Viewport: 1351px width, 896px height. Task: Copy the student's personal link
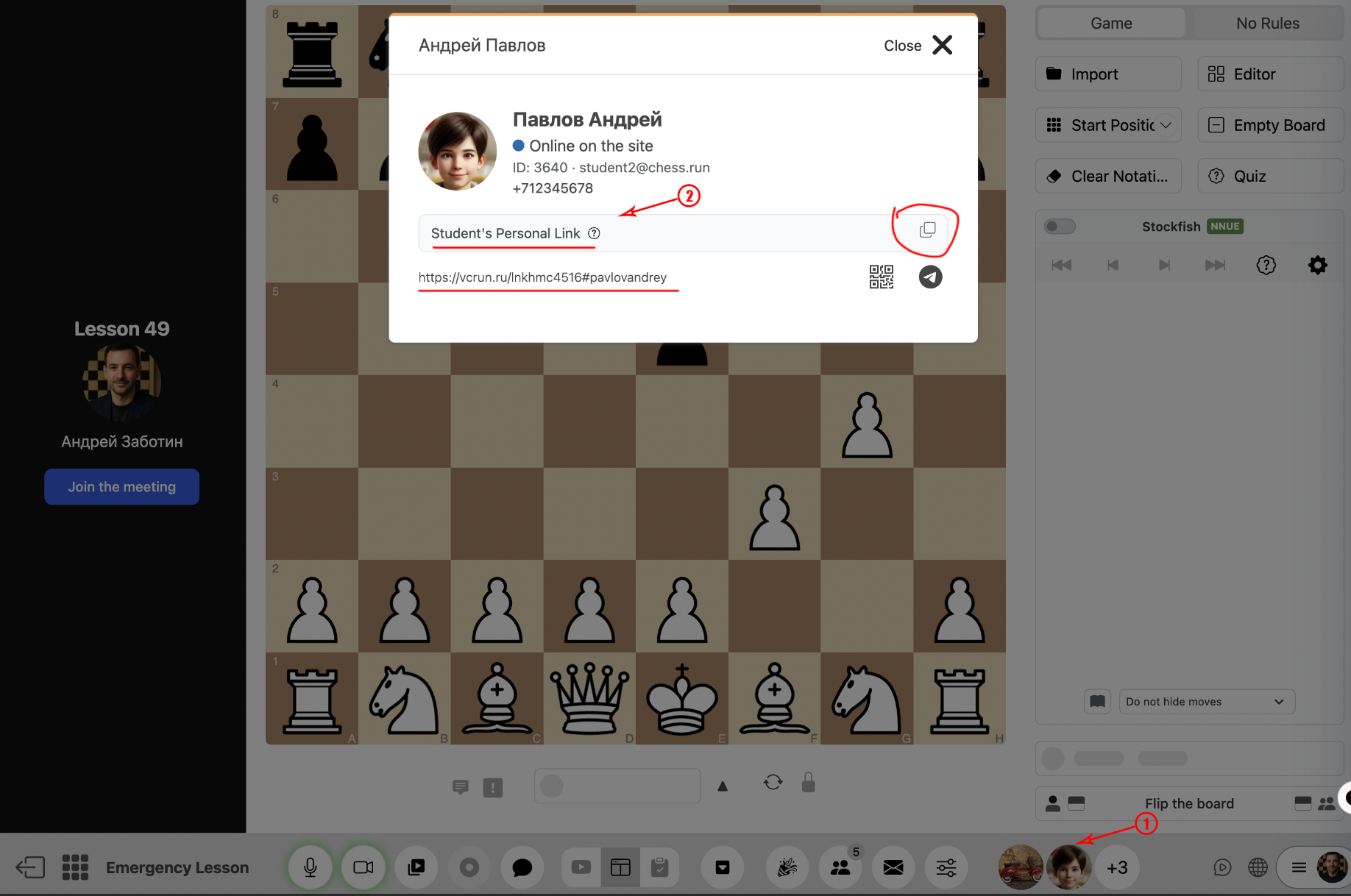click(927, 230)
